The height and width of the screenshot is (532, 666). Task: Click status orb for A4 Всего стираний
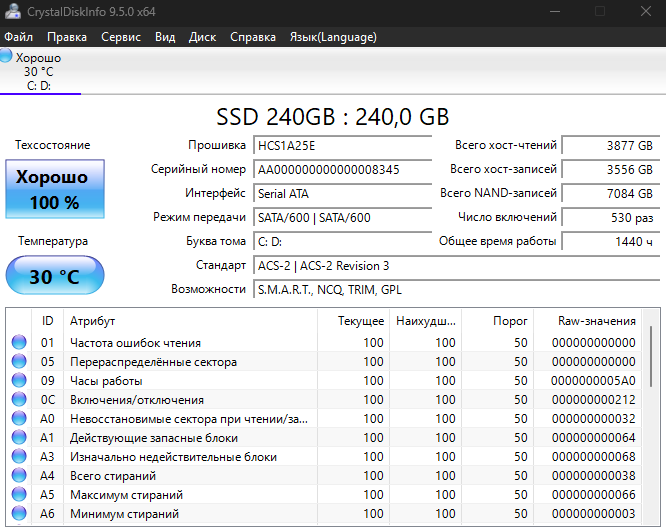coord(19,475)
